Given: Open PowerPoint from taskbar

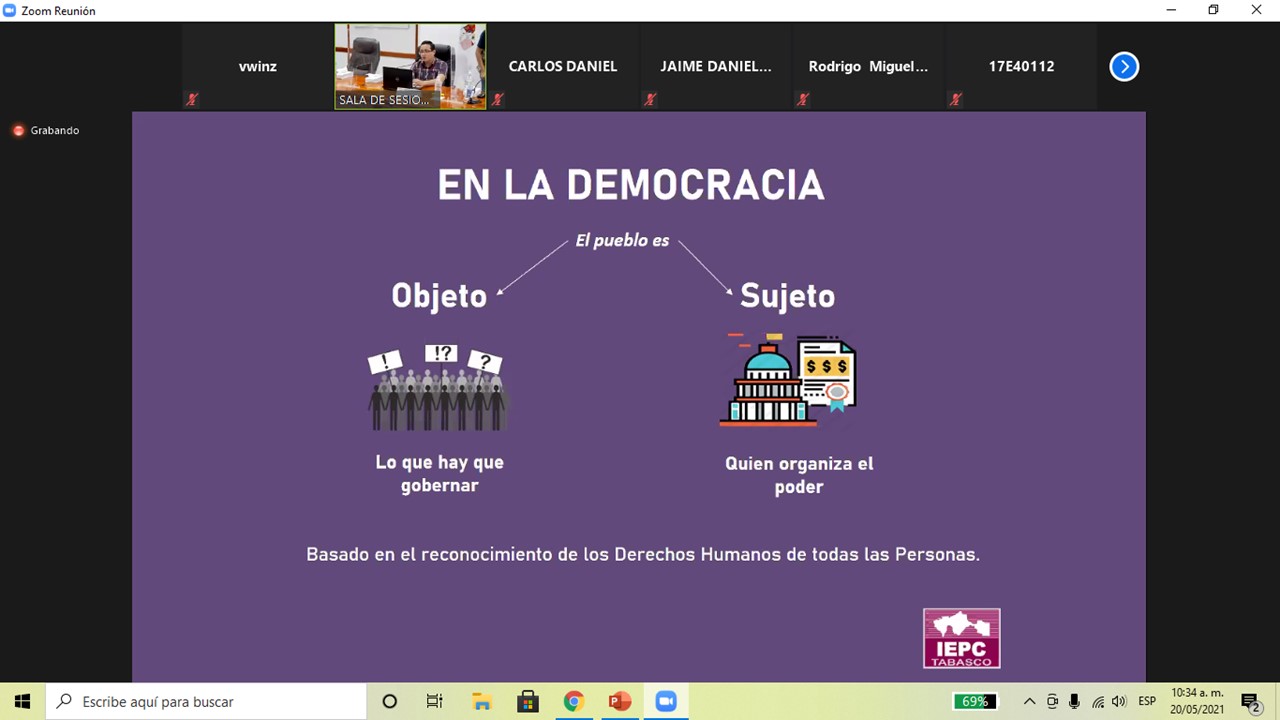Looking at the screenshot, I should tap(619, 701).
